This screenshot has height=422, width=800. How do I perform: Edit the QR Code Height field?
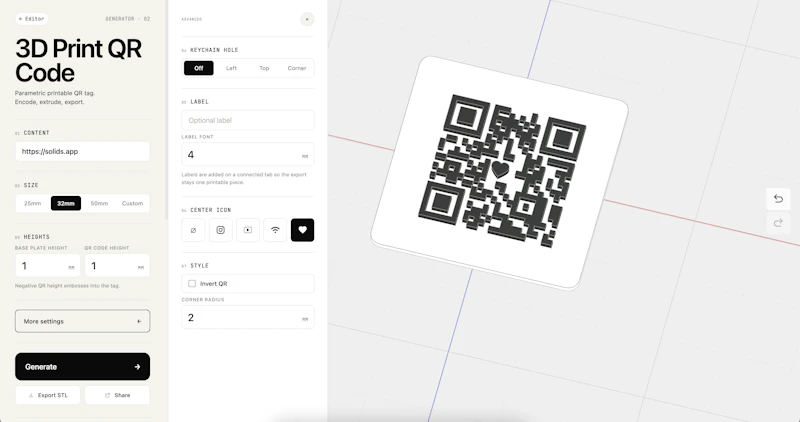pyautogui.click(x=117, y=266)
